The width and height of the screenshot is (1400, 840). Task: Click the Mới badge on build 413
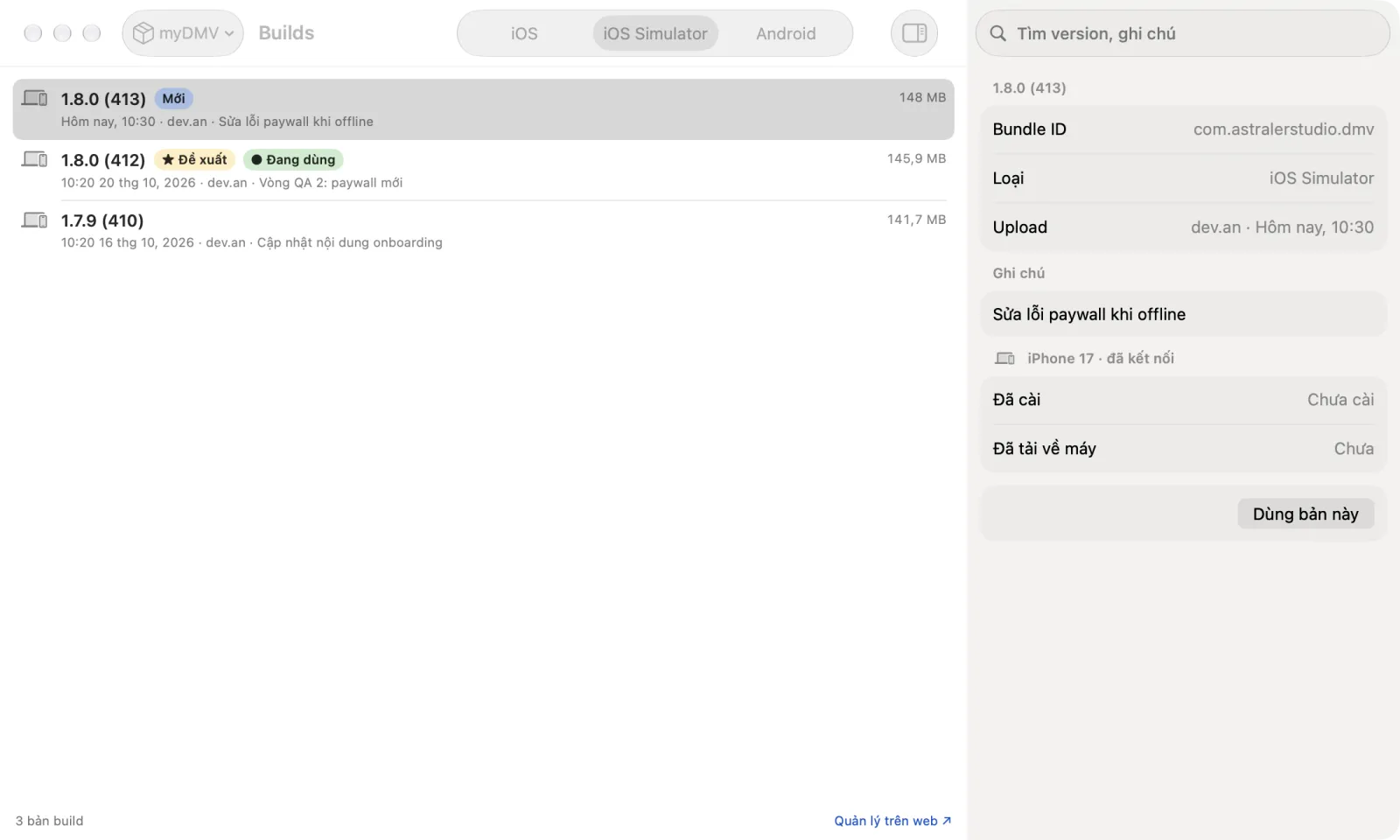tap(173, 99)
